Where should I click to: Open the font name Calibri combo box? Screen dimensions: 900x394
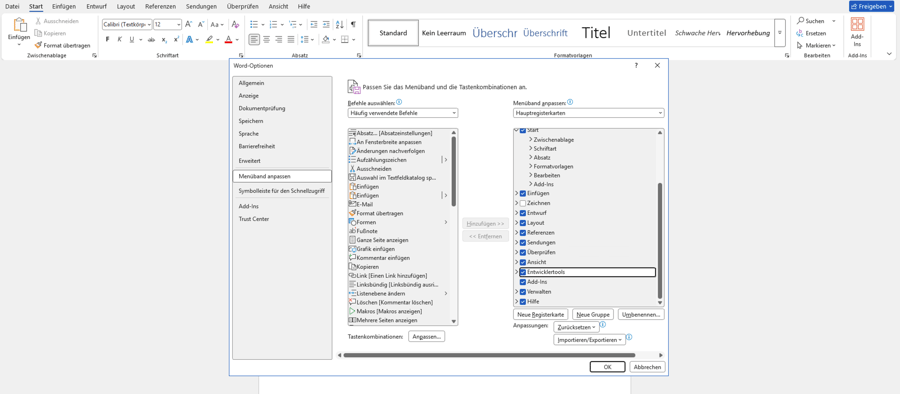127,24
